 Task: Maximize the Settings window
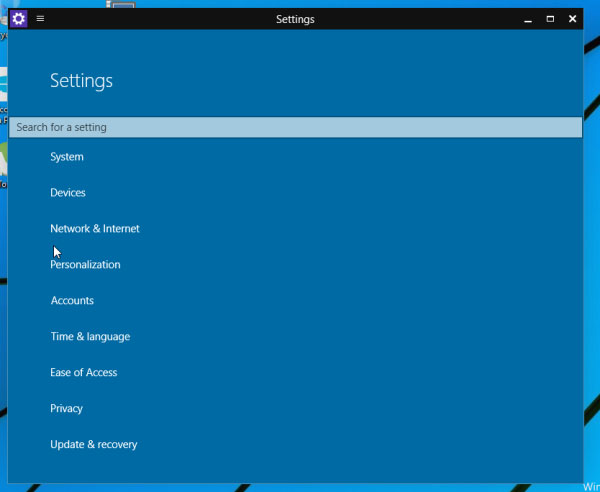pos(550,18)
